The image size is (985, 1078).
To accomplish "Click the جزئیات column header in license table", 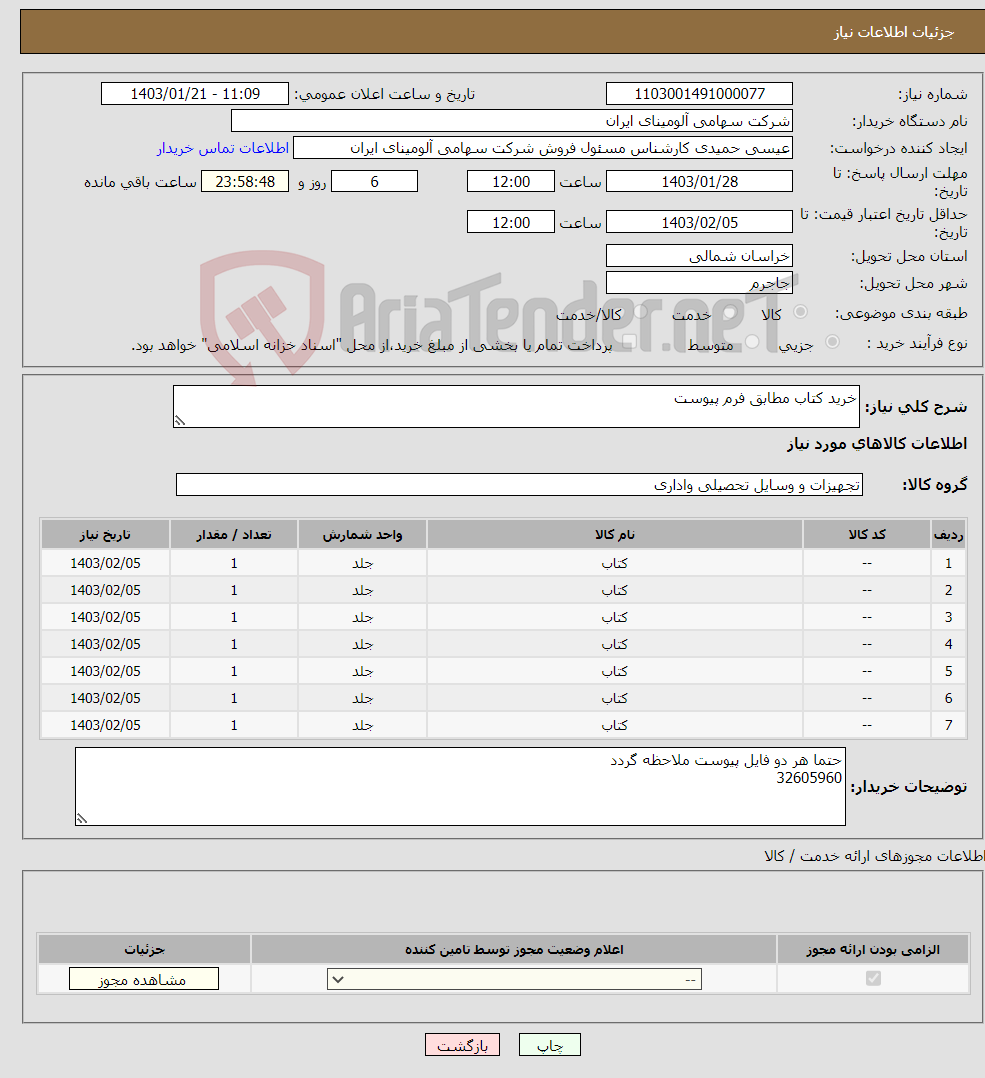I will pyautogui.click(x=144, y=949).
